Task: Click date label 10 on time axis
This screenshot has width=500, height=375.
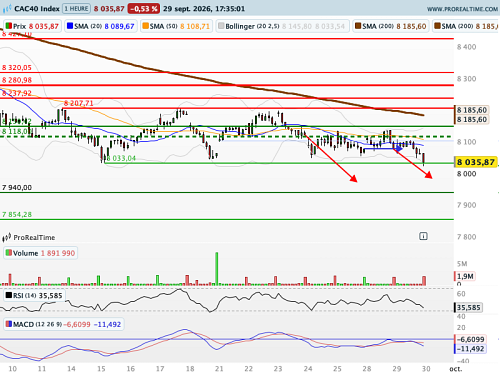Action: 12,369
